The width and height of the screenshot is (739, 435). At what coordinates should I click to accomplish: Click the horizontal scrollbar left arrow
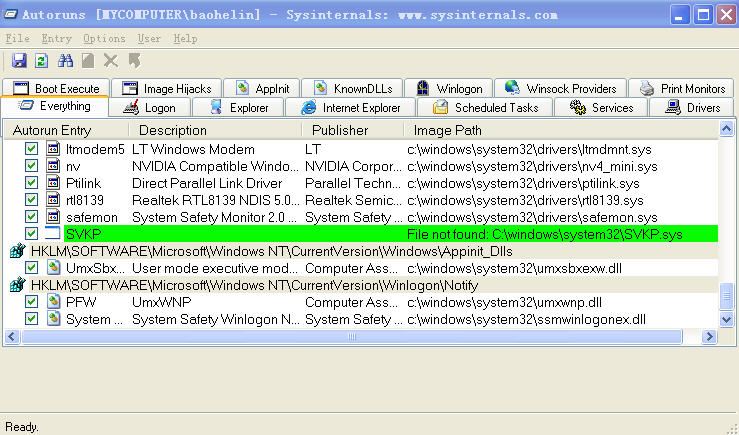click(12, 336)
